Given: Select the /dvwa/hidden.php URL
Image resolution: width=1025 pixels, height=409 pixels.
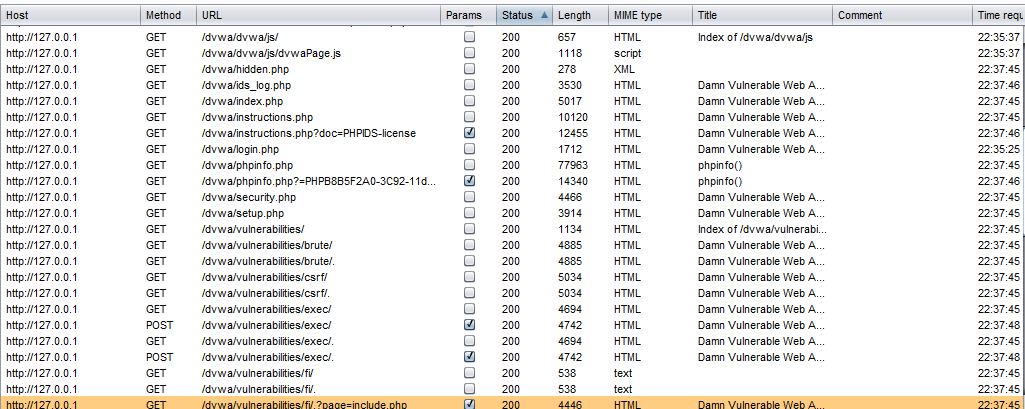Looking at the screenshot, I should (245, 69).
